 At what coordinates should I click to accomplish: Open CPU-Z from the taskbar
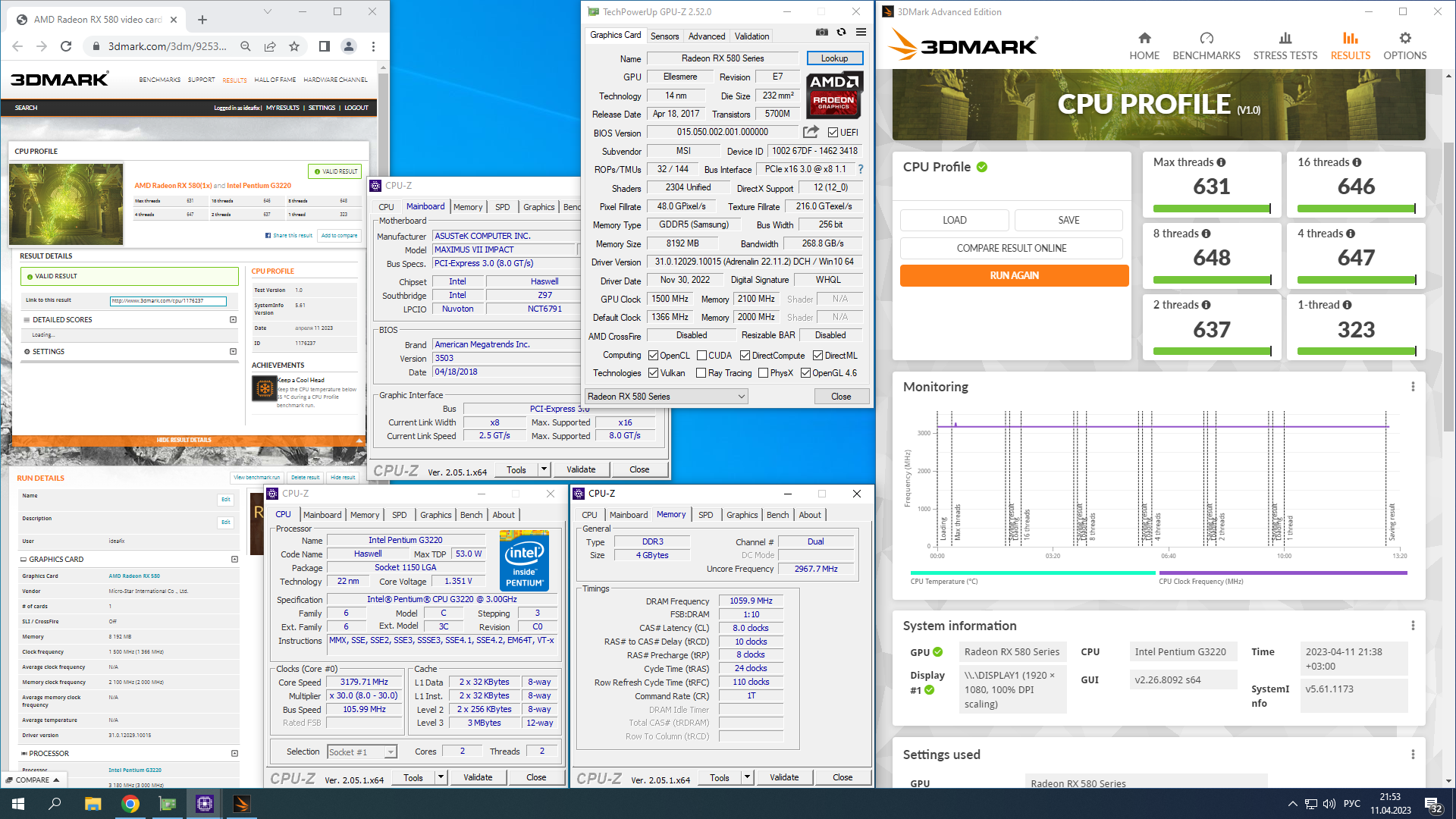click(x=205, y=804)
